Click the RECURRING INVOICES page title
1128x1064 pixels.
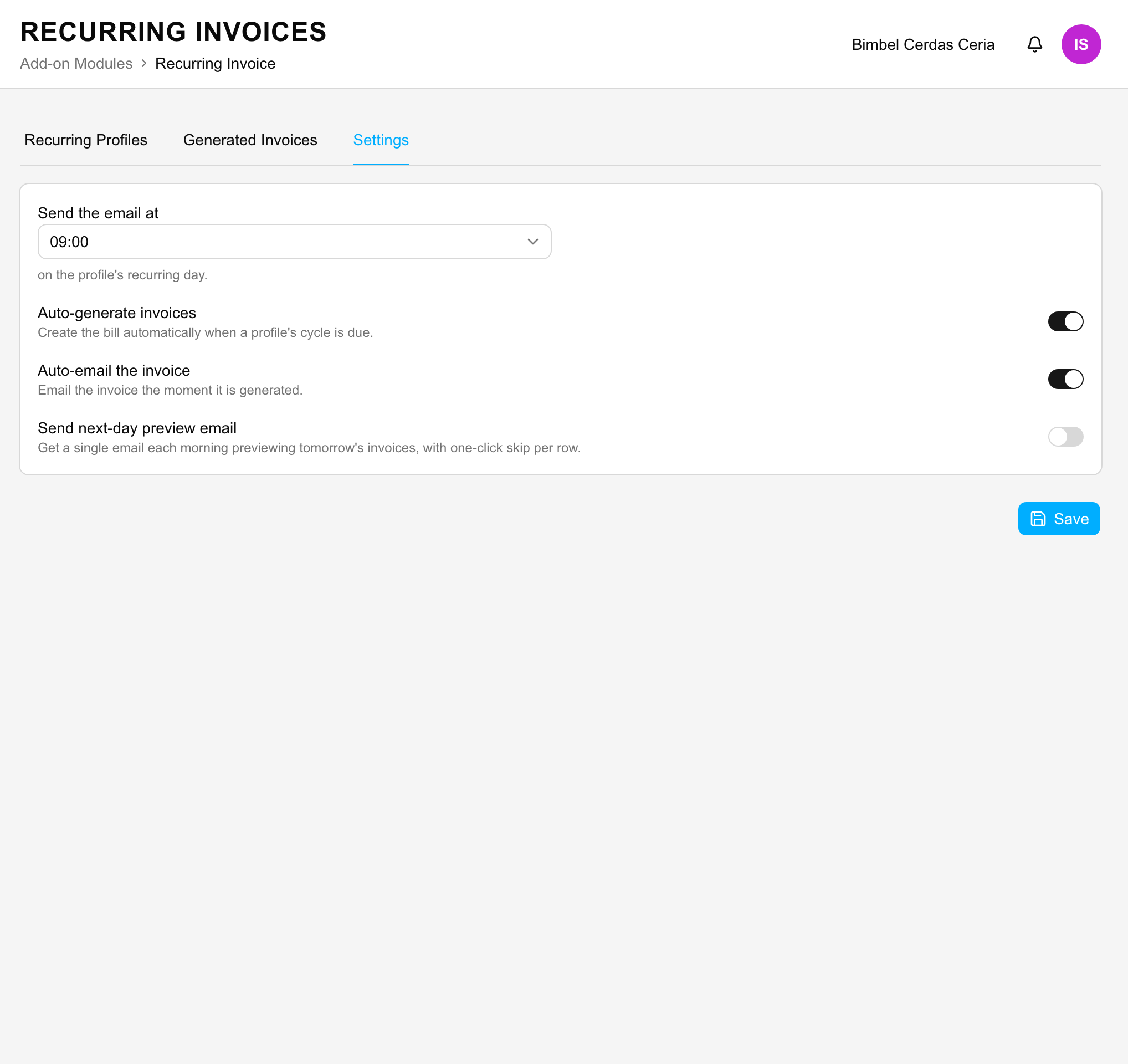point(173,32)
